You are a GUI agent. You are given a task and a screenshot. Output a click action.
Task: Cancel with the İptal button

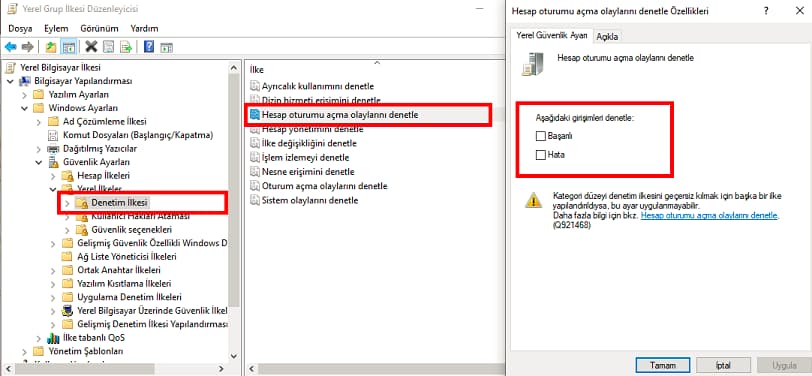[723, 366]
